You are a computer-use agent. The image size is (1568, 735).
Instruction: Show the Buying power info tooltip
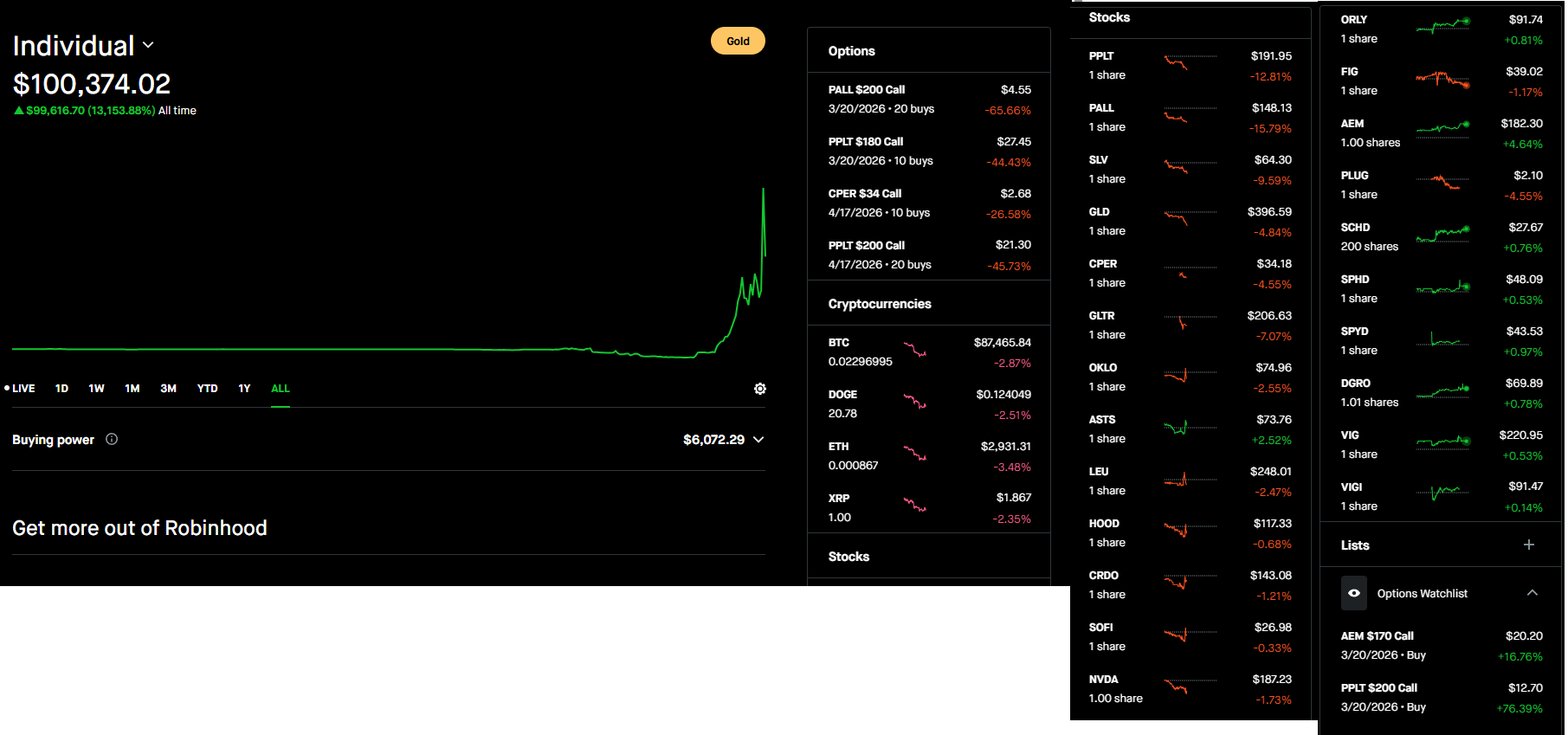pyautogui.click(x=112, y=439)
